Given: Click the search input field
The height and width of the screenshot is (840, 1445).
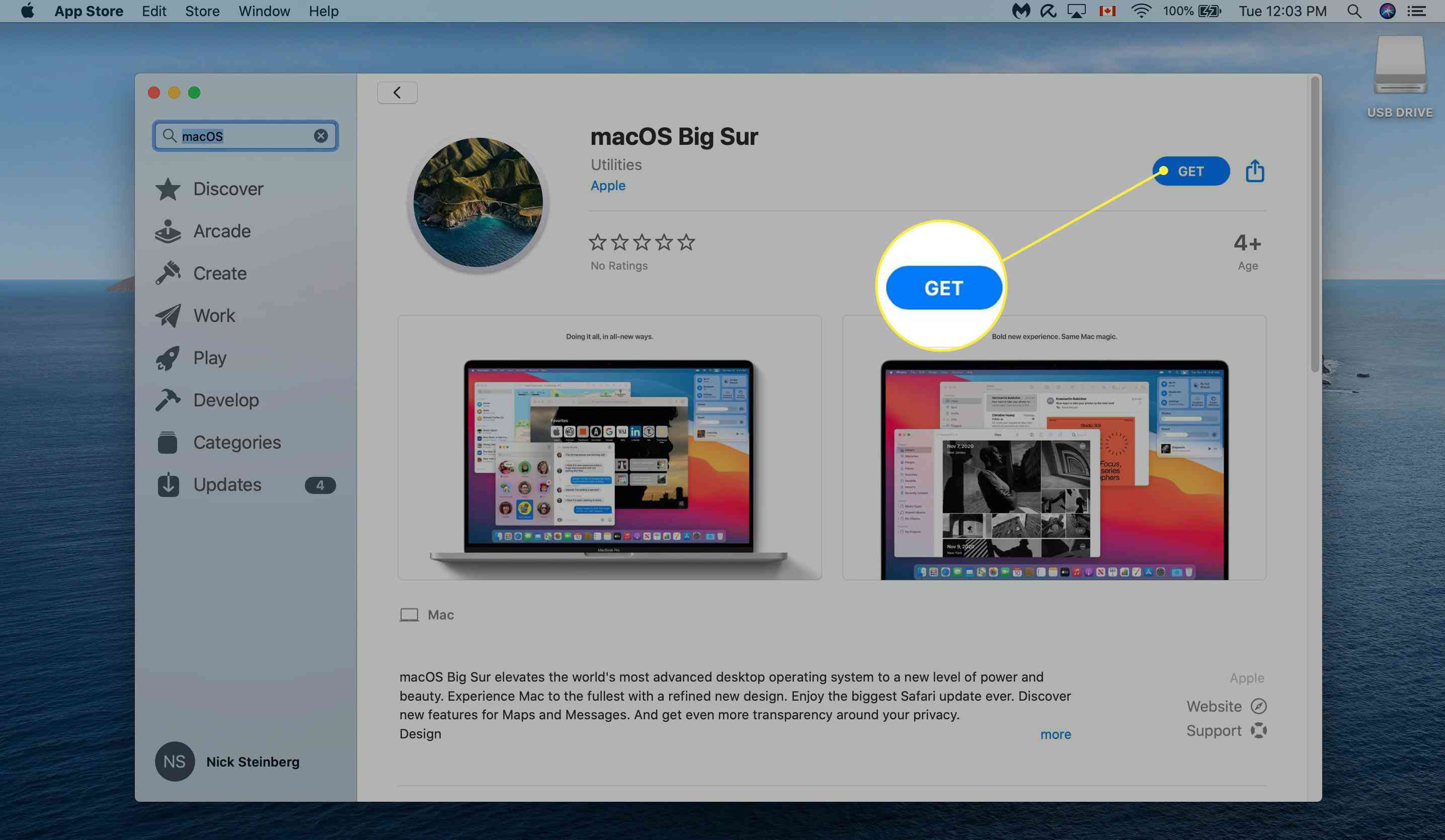Looking at the screenshot, I should [x=245, y=135].
